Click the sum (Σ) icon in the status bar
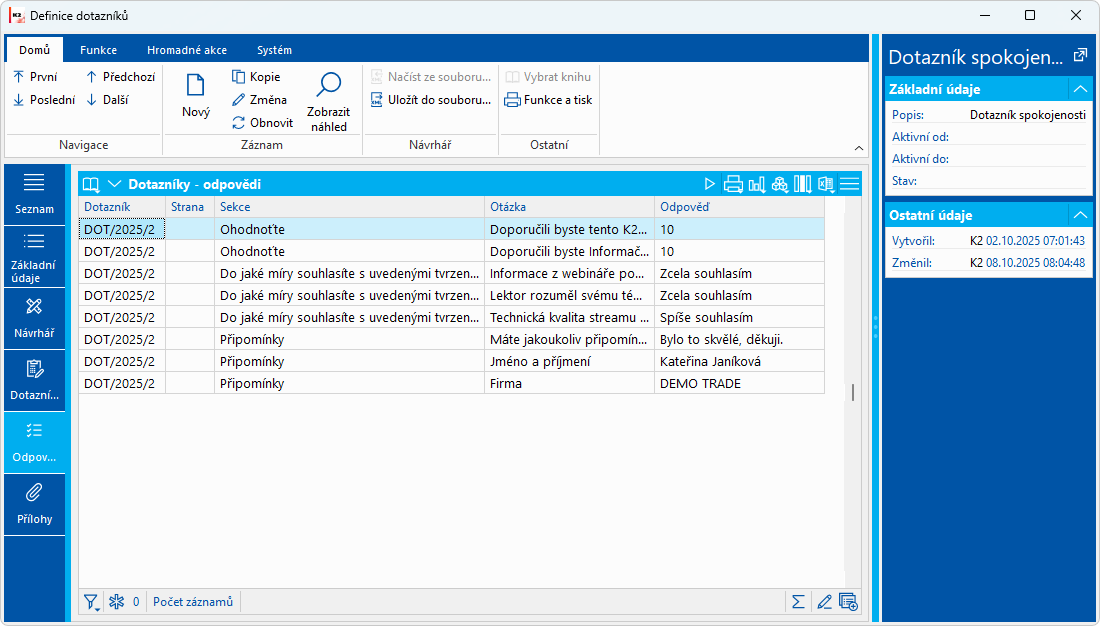Screen dimensions: 1100x626 [x=798, y=601]
